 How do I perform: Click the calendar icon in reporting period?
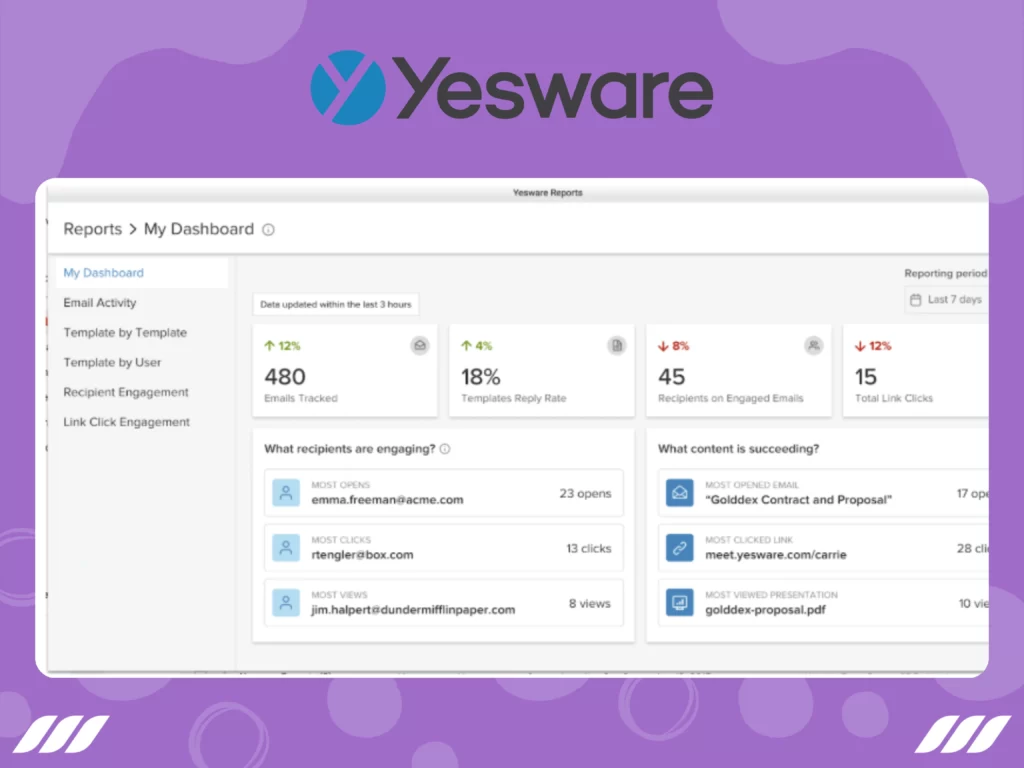[x=916, y=300]
